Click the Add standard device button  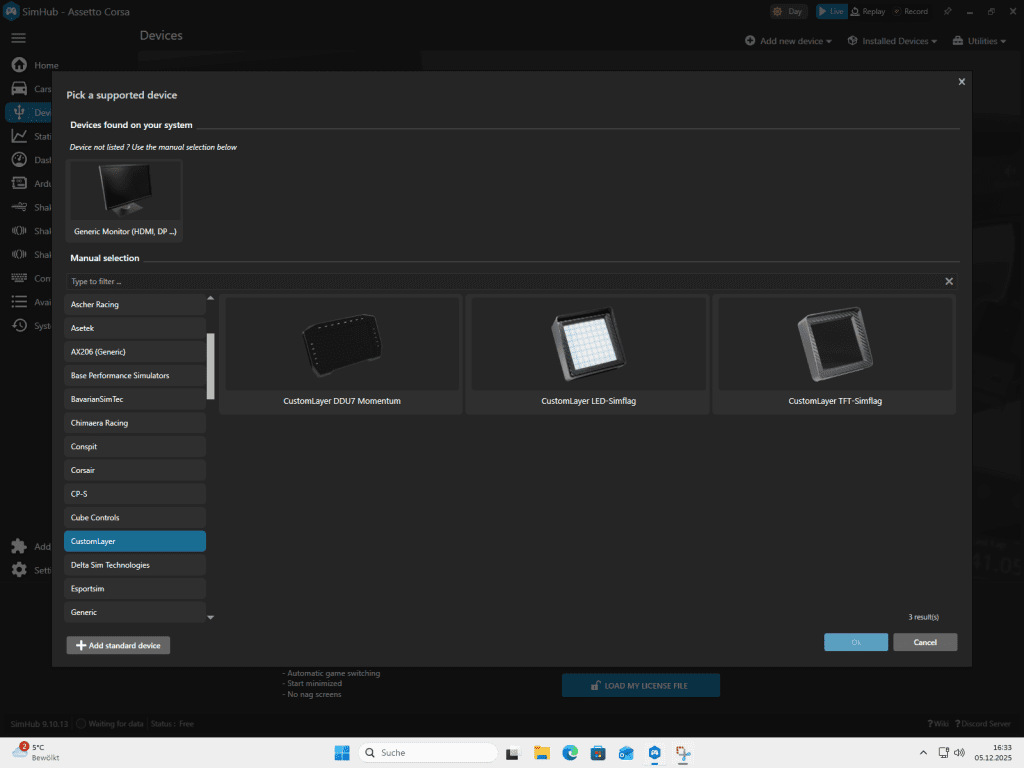click(118, 646)
